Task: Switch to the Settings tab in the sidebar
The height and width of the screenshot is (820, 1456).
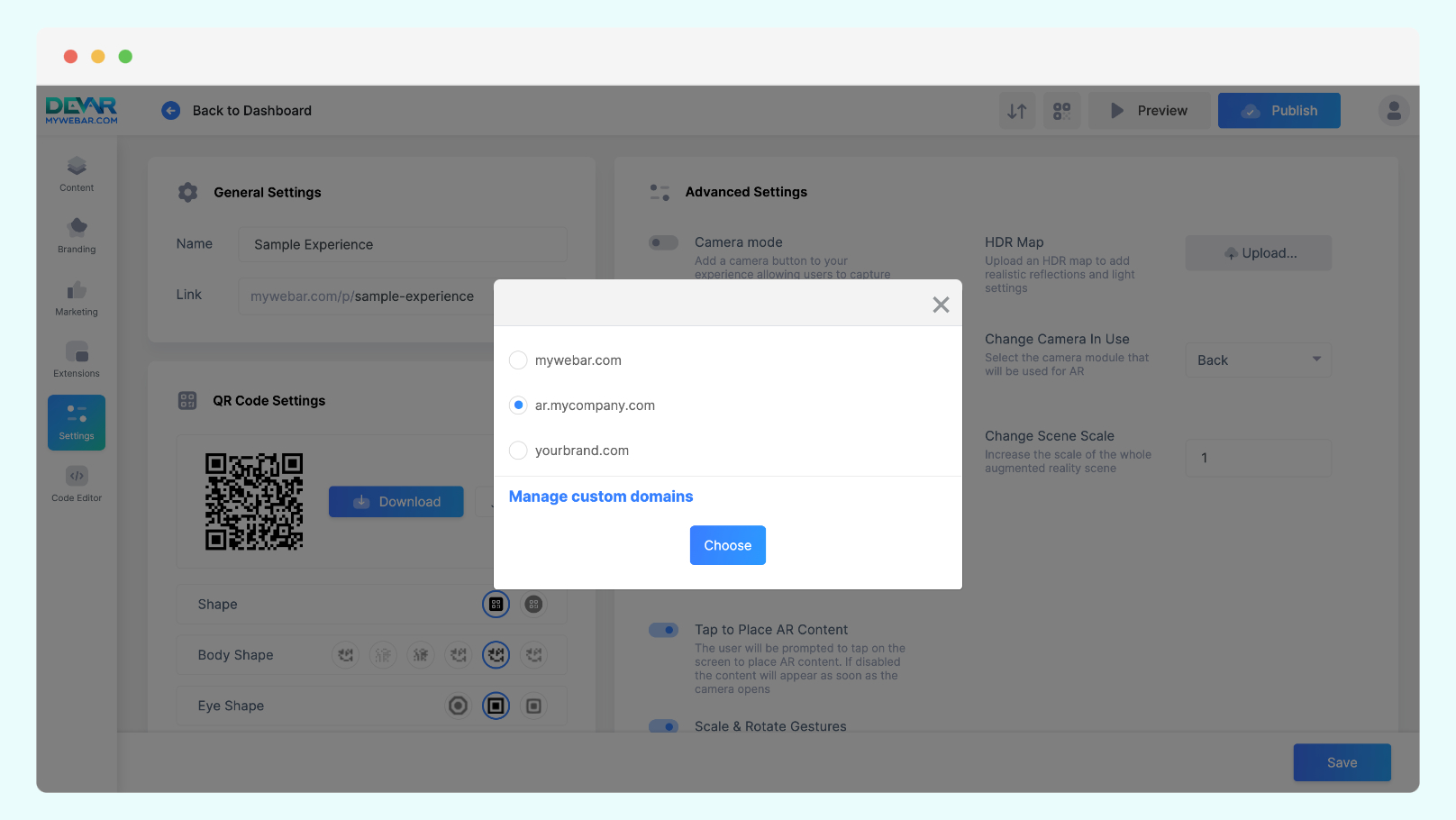Action: tap(76, 422)
